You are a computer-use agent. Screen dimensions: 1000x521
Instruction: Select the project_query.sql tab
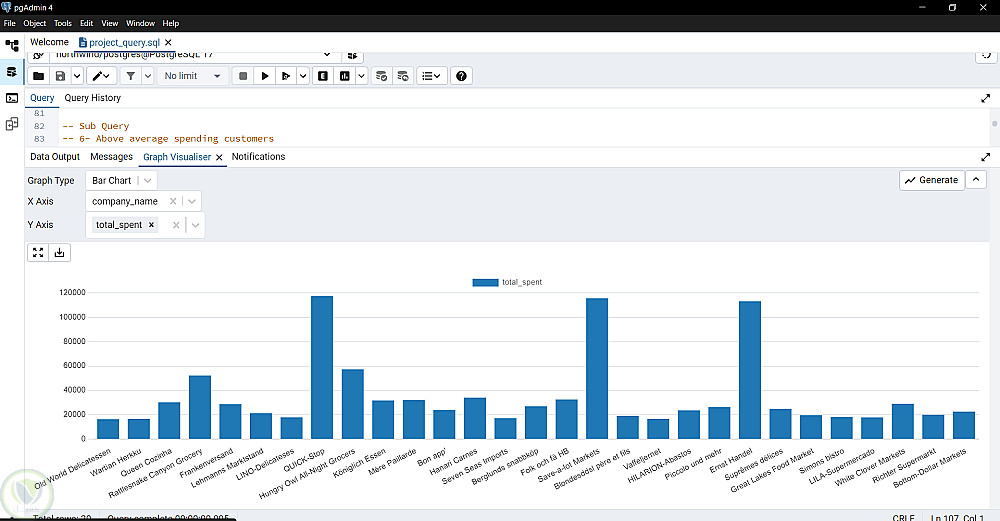tap(119, 43)
